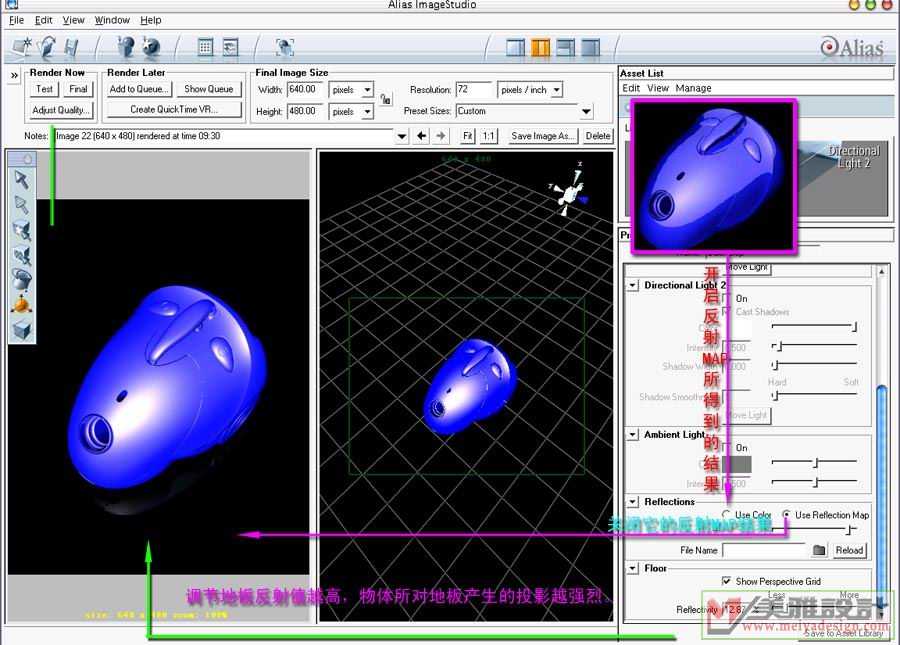This screenshot has height=645, width=900.
Task: Click the framed view toolbar icon
Action: point(285,47)
